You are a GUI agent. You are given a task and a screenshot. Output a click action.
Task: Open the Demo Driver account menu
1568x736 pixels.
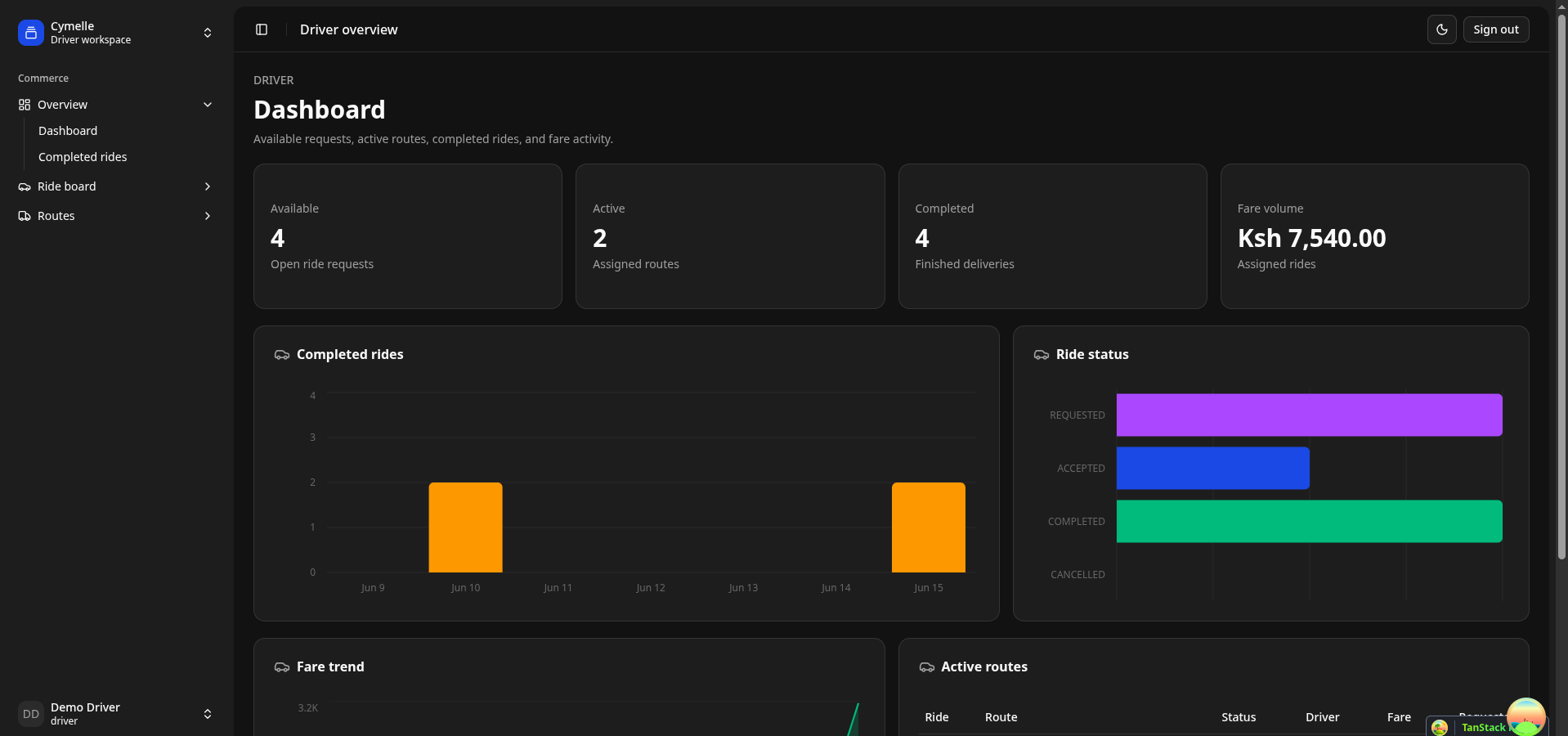tap(116, 714)
